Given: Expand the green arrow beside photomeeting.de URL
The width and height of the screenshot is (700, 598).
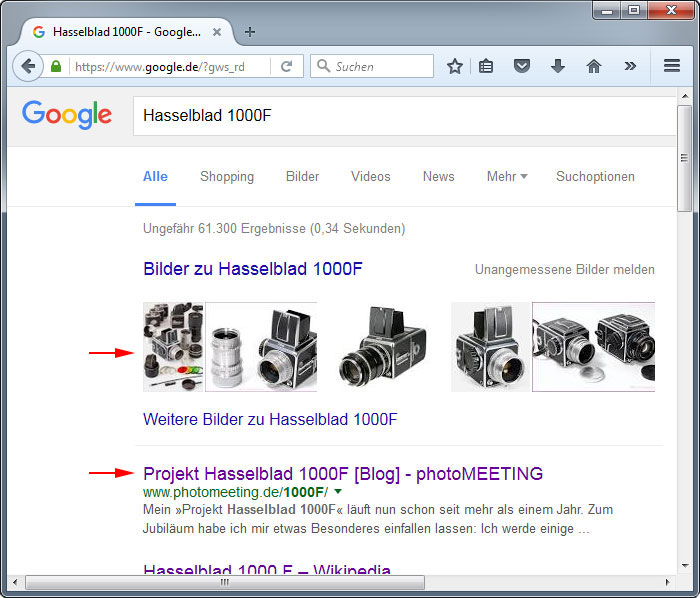Looking at the screenshot, I should tap(338, 492).
